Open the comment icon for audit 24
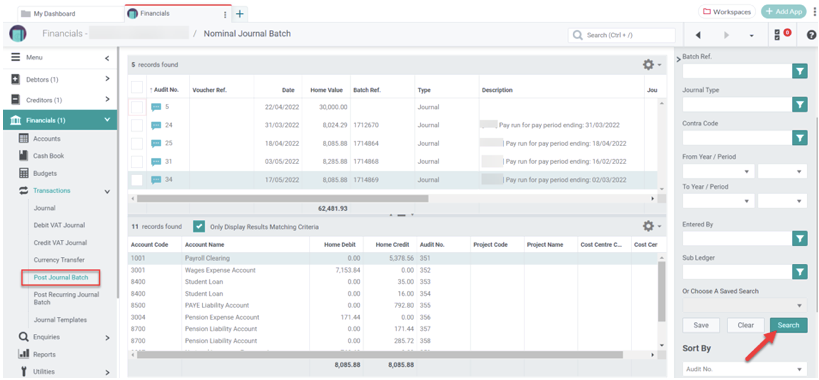Image resolution: width=819 pixels, height=380 pixels. [156, 125]
